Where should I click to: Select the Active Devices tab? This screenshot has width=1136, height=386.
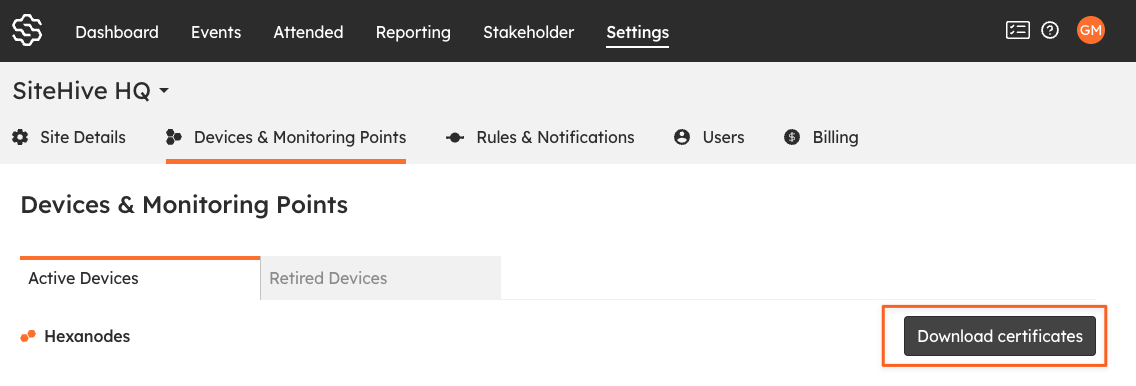pyautogui.click(x=140, y=278)
